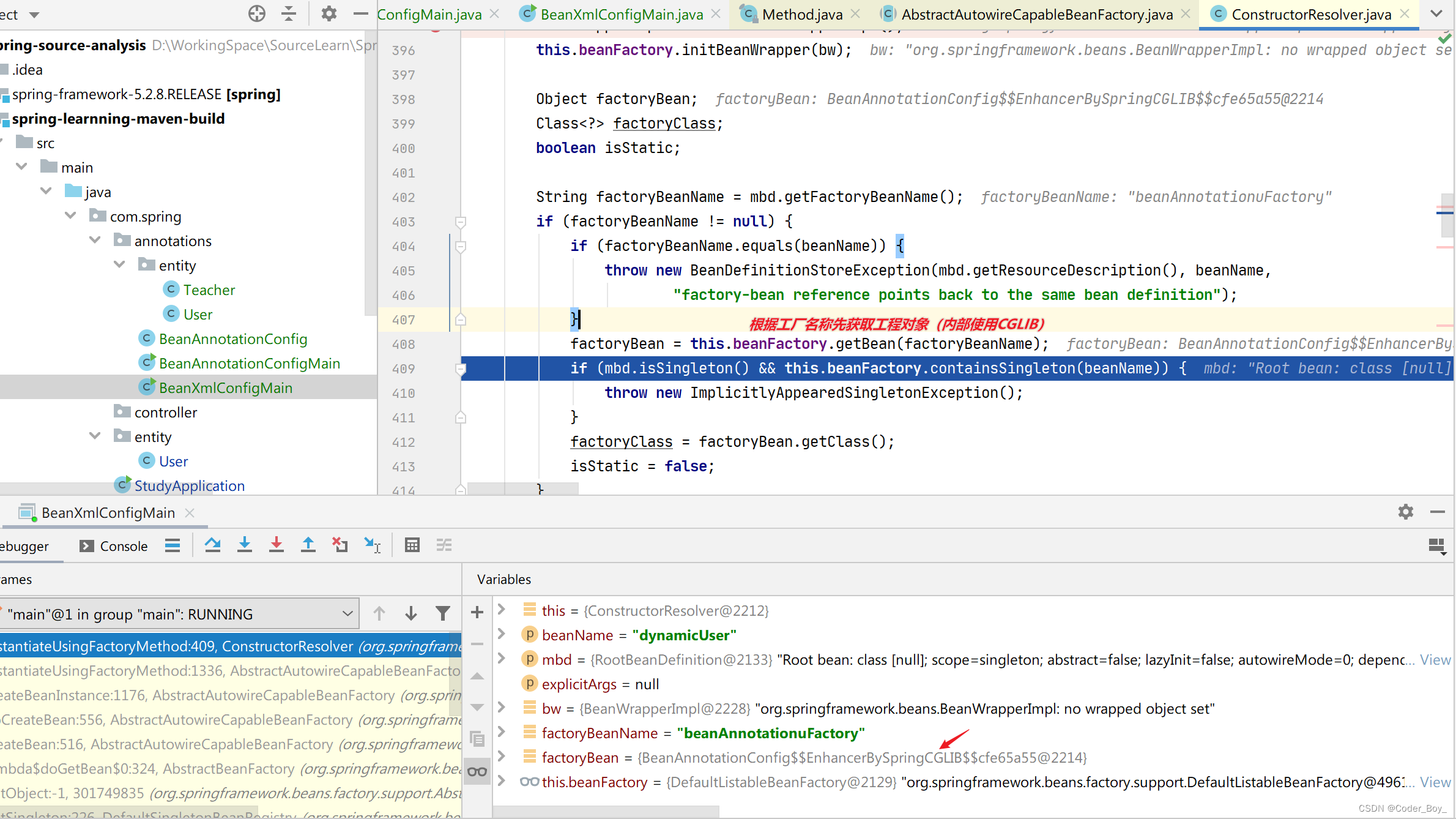Switch to Console tab in debugger
The height and width of the screenshot is (819, 1456).
[x=114, y=546]
